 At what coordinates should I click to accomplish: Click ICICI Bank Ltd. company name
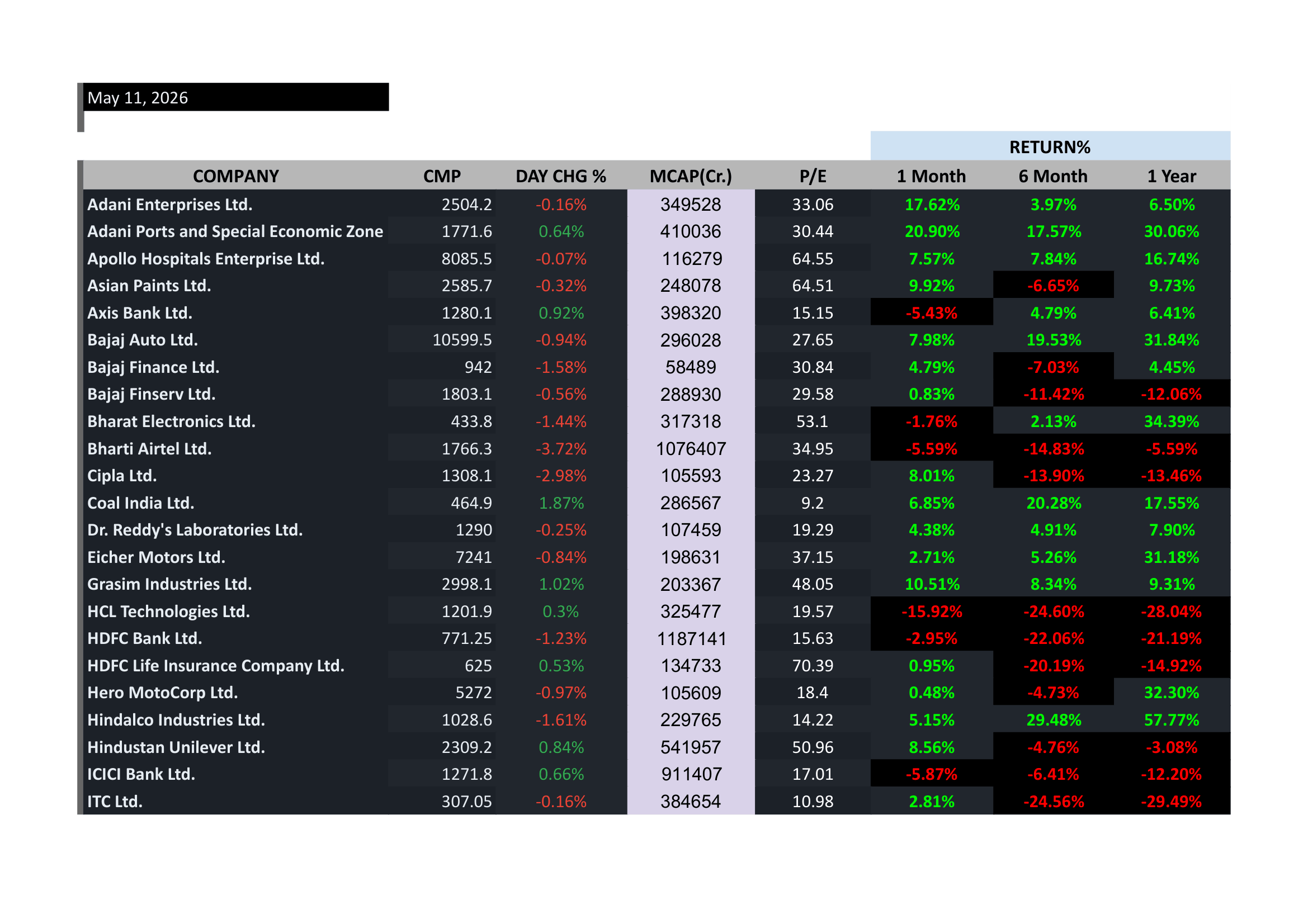[x=141, y=774]
